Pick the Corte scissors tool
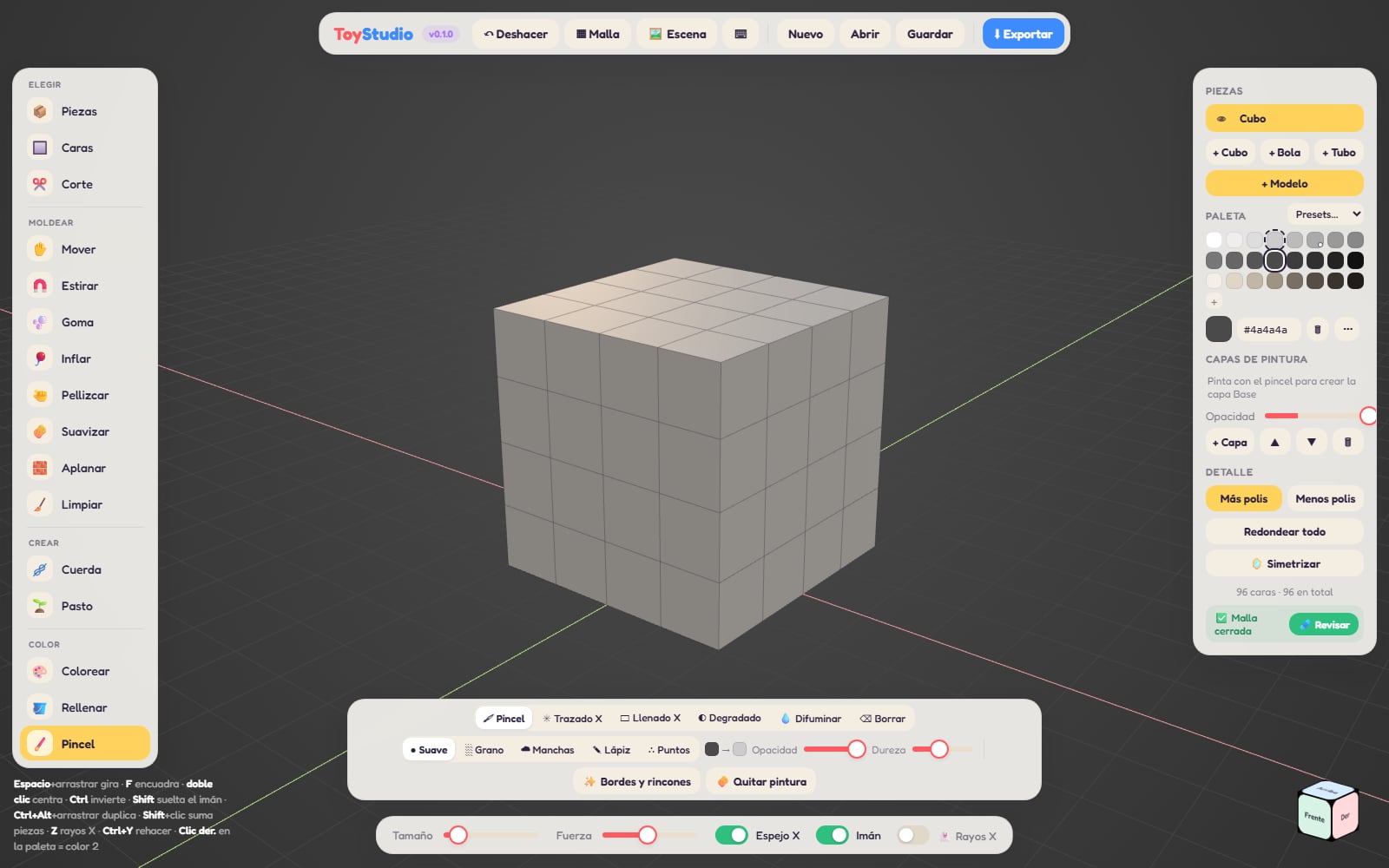This screenshot has height=868, width=1389. pos(84,184)
